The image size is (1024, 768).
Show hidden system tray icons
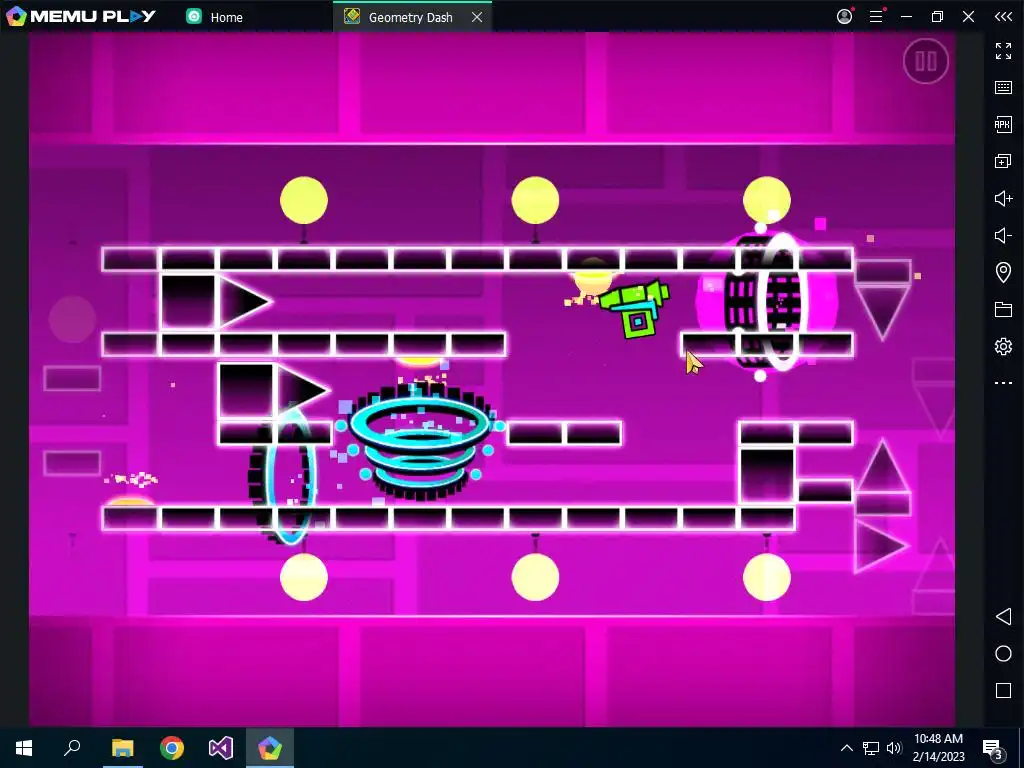pyautogui.click(x=846, y=748)
